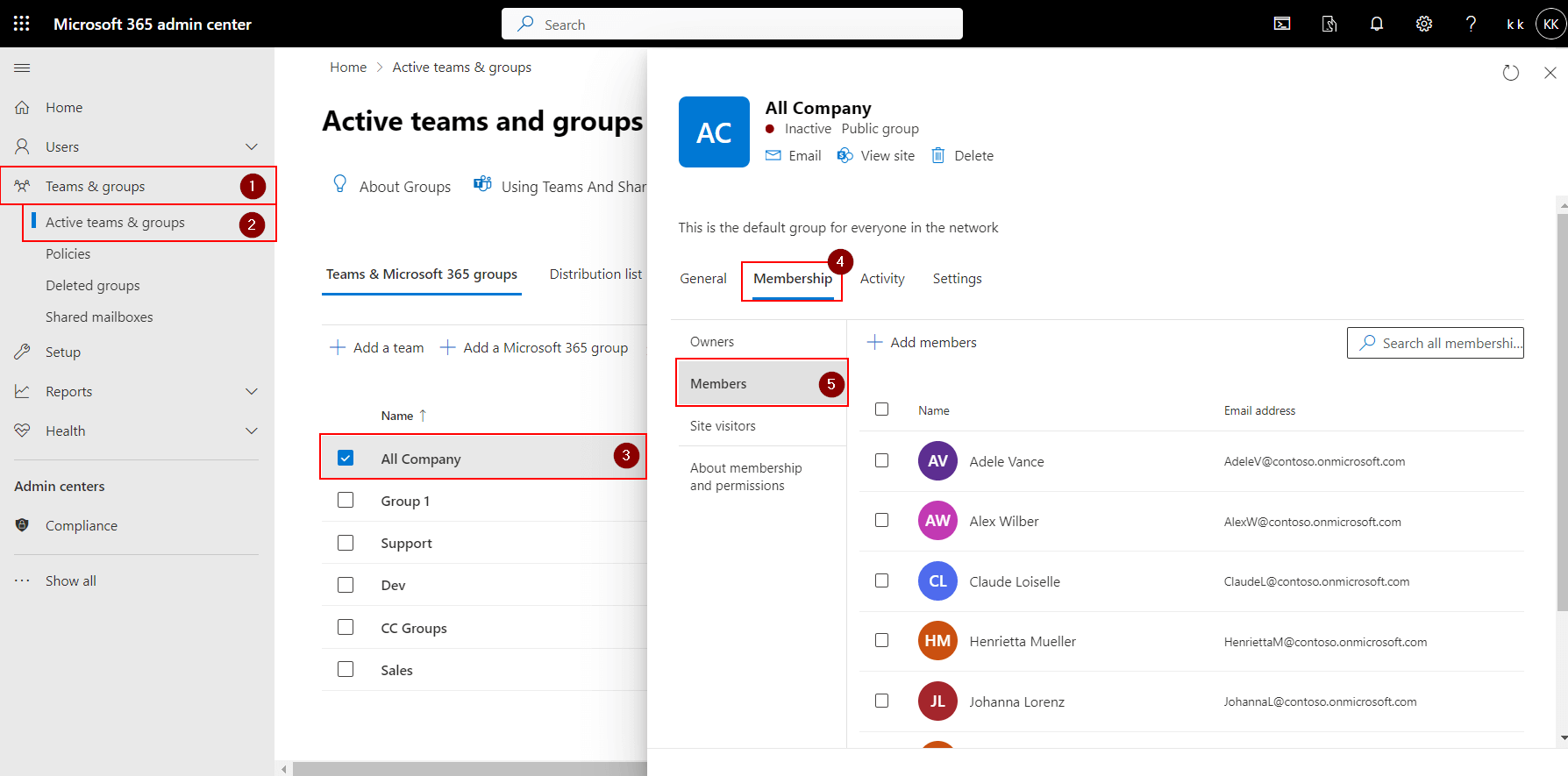
Task: Click the Compliance shield icon
Action: 23,525
